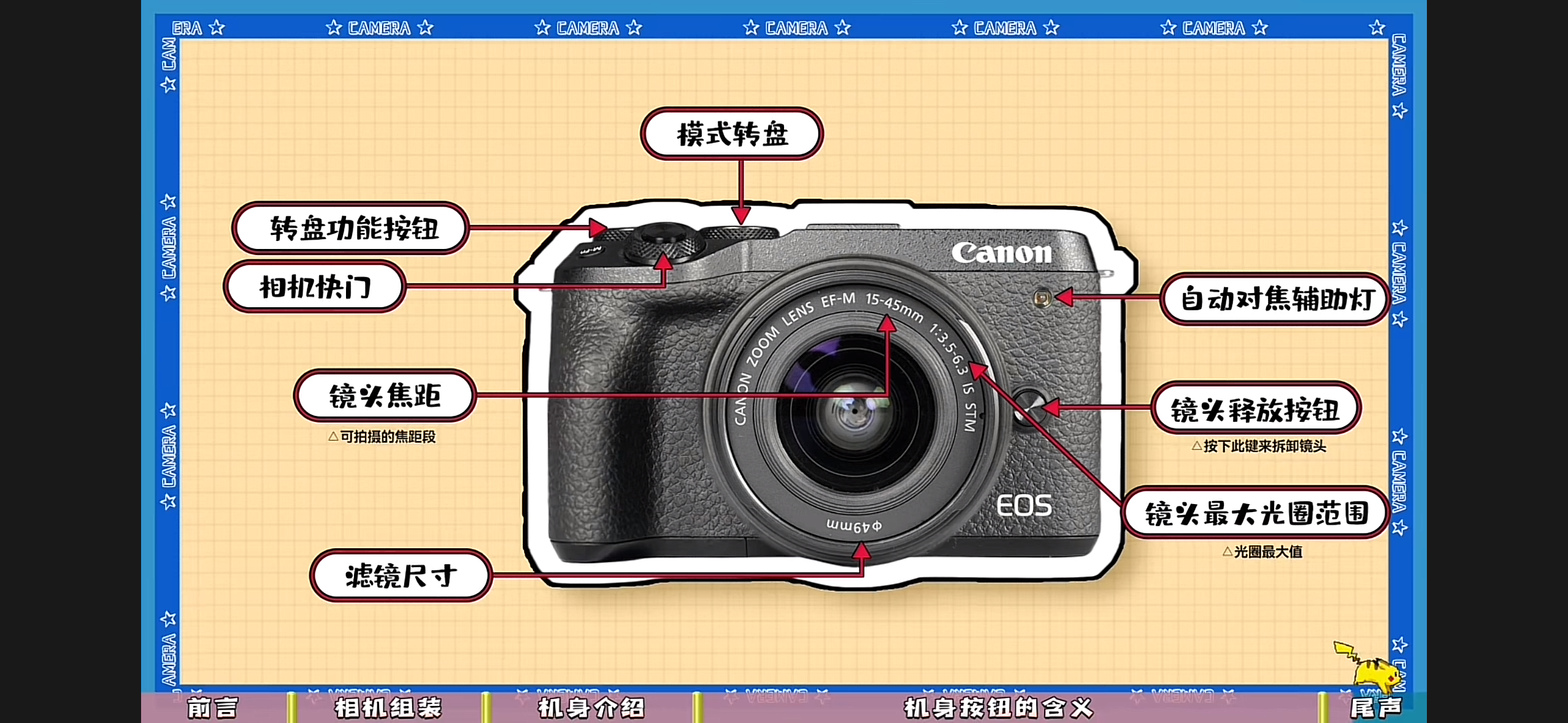Viewport: 1568px width, 723px height.
Task: Go to 机身按钮的含义 chapter tab
Action: (x=999, y=708)
